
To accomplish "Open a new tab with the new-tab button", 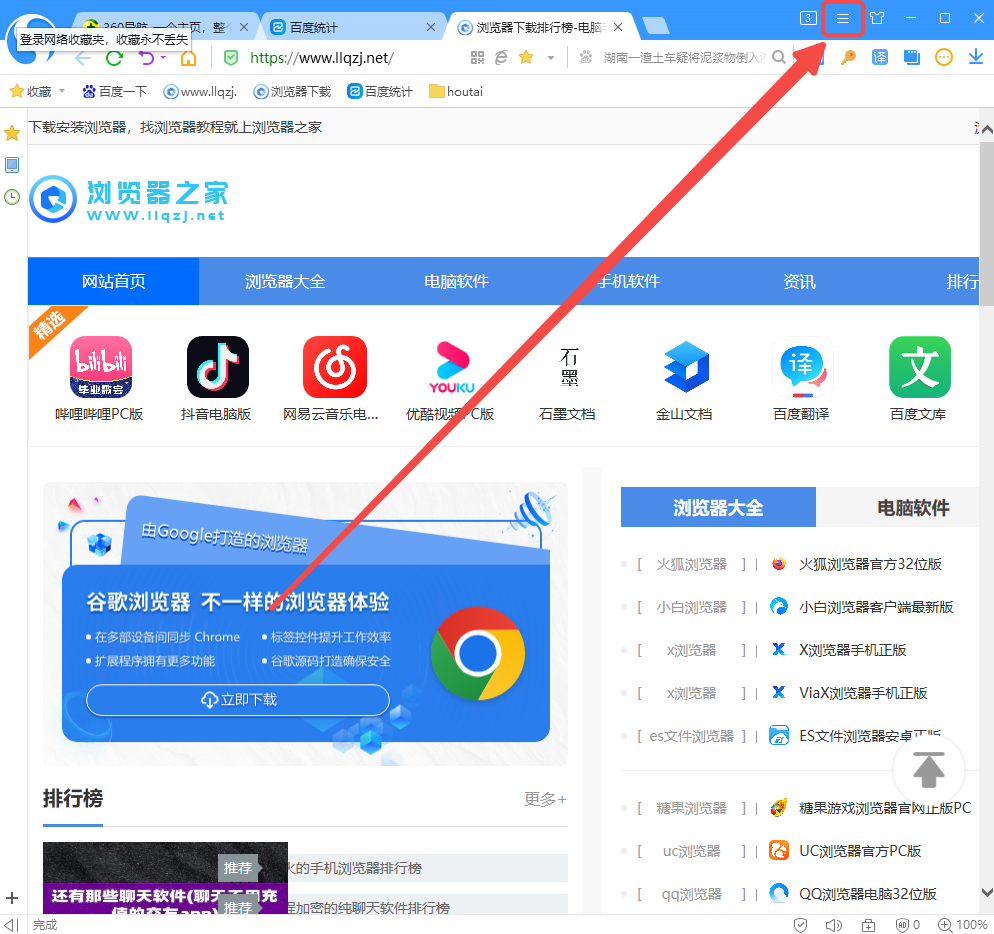I will (x=656, y=26).
